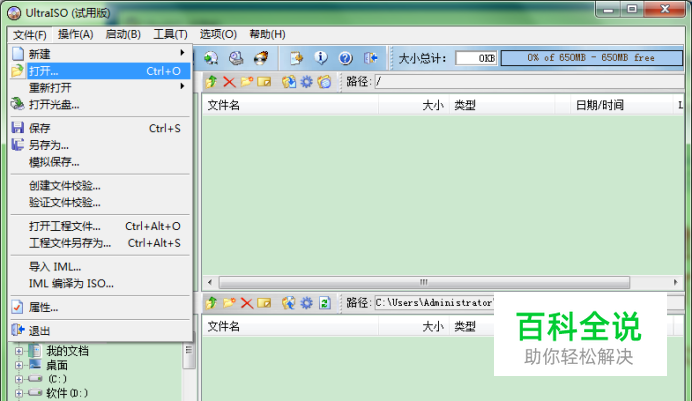Click the green refresh icon in lower pane toolbar
Screen dimensions: 692x401
coord(325,303)
